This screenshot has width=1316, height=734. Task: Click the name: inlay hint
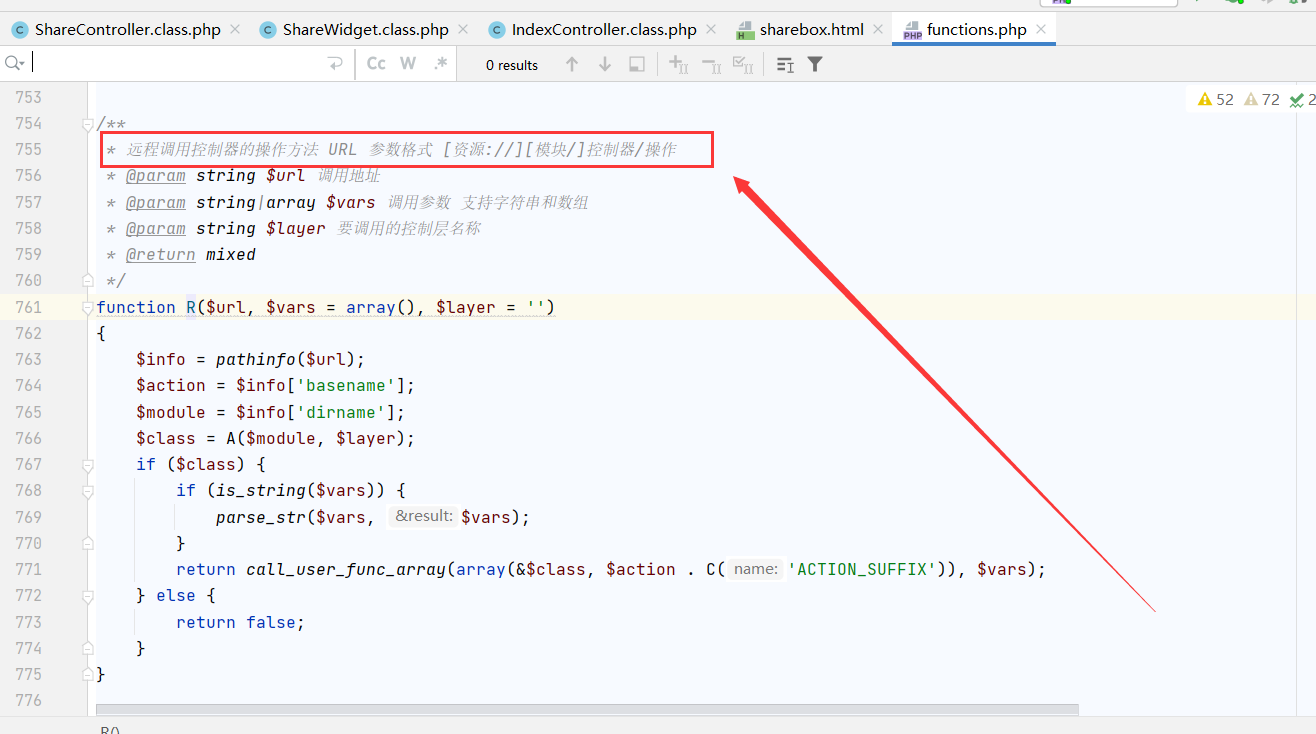tap(754, 569)
